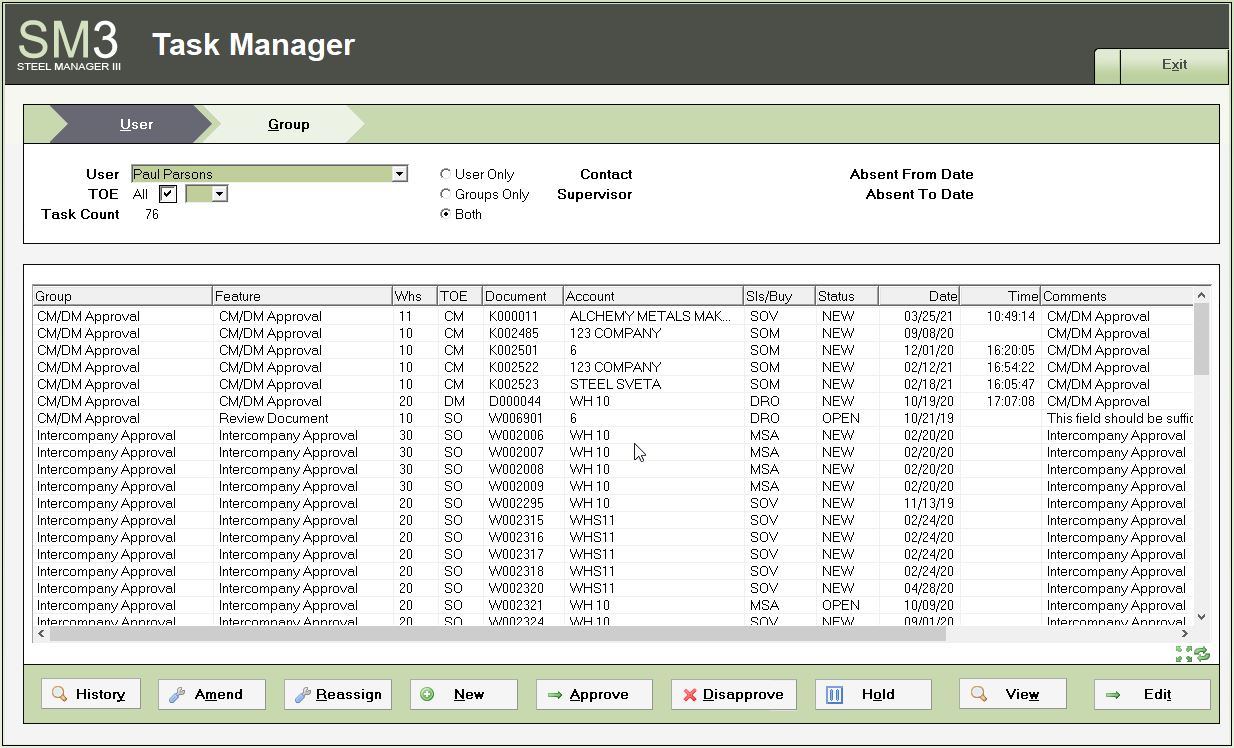Image resolution: width=1234 pixels, height=748 pixels.
Task: Open the User dropdown arrow
Action: [x=400, y=173]
